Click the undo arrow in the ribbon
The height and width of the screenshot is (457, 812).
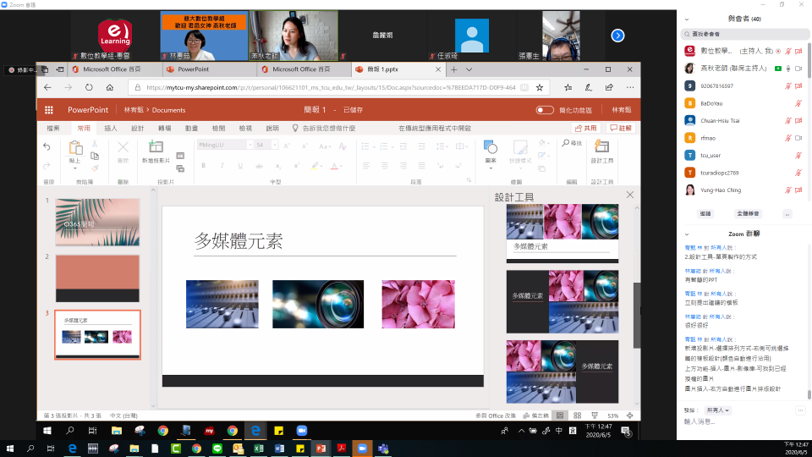point(47,146)
